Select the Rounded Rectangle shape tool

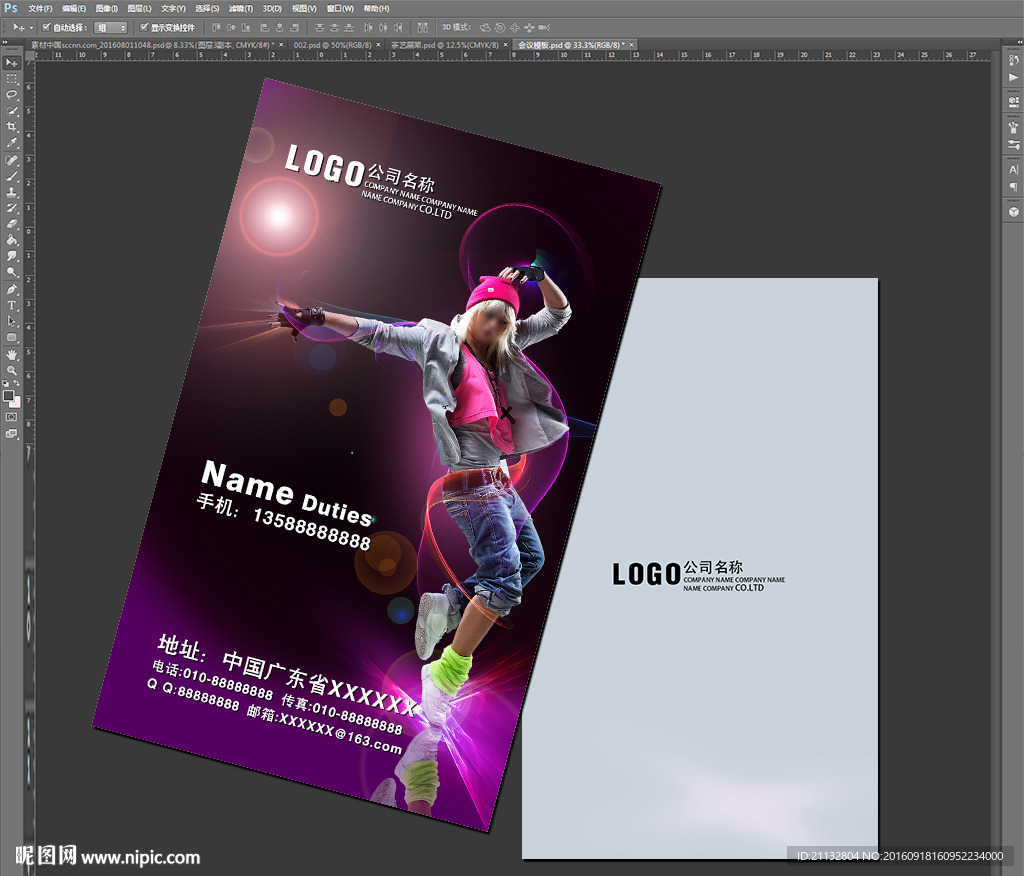12,337
